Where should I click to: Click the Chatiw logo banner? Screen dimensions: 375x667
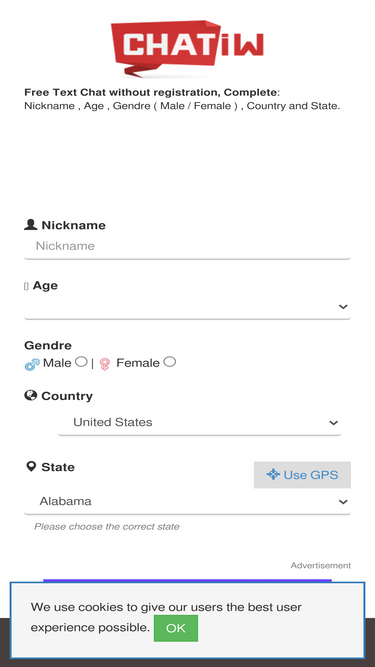point(187,48)
